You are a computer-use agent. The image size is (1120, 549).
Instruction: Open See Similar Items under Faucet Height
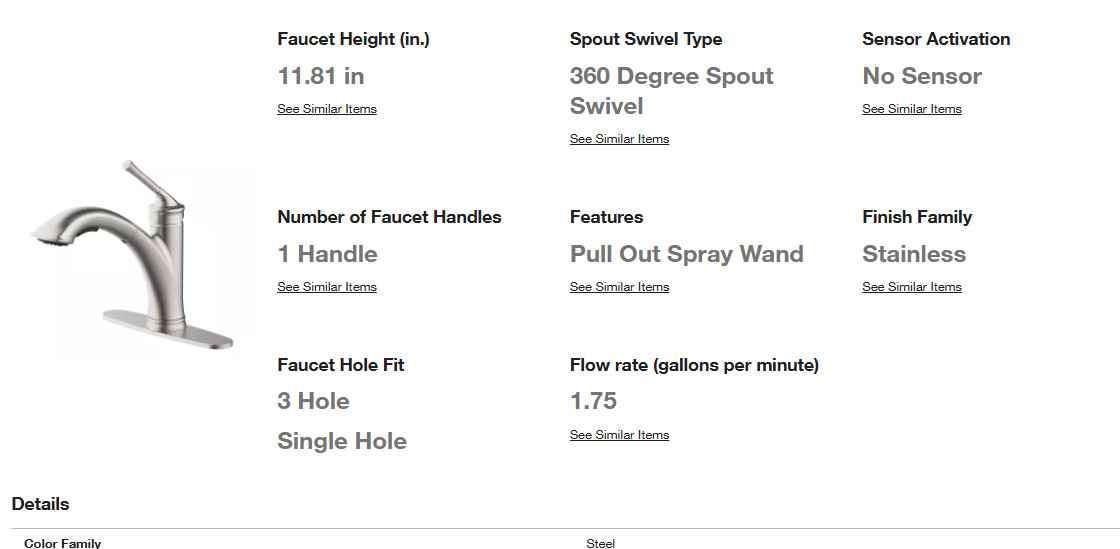click(x=326, y=109)
